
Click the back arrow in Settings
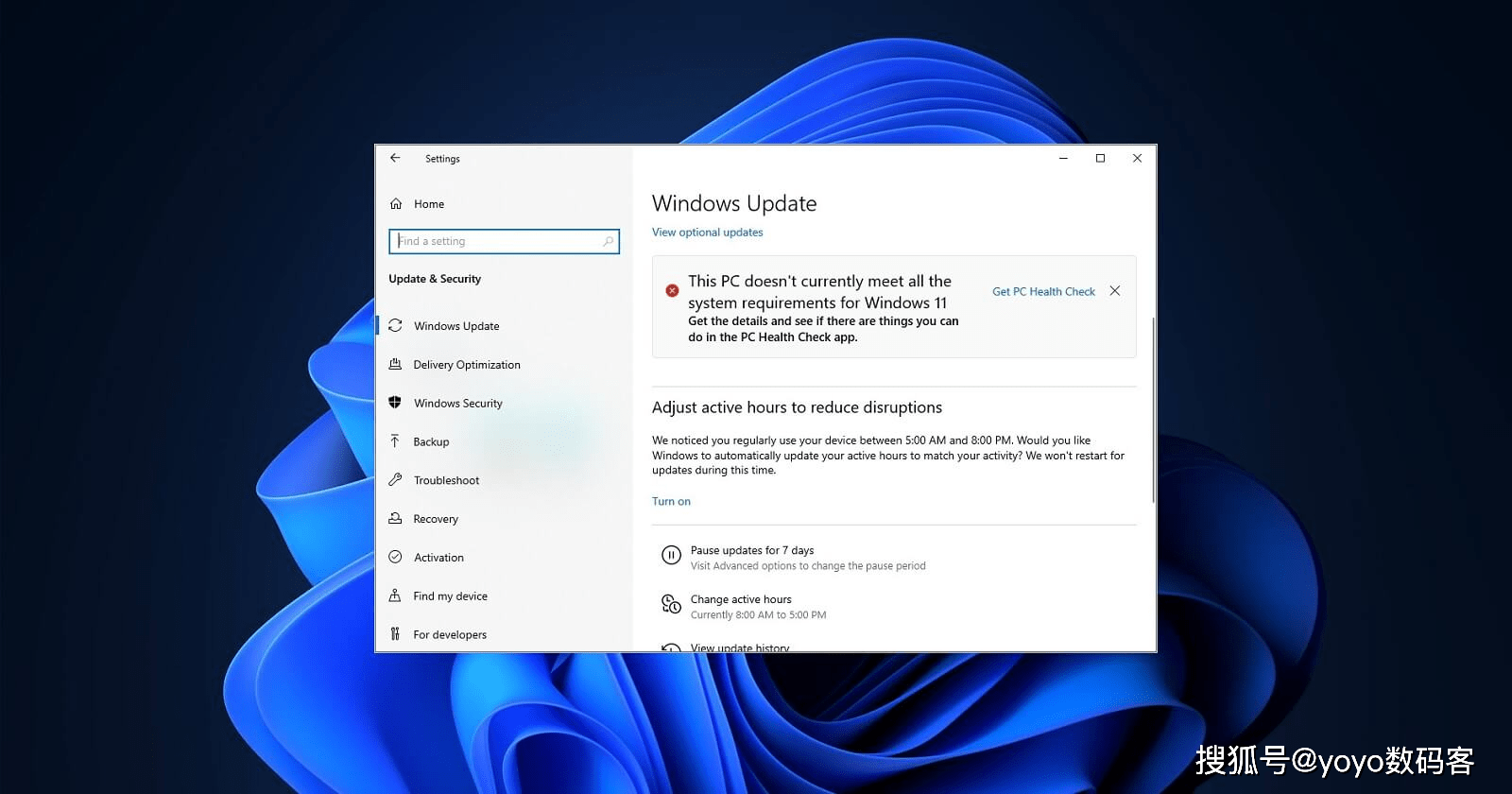pyautogui.click(x=395, y=158)
